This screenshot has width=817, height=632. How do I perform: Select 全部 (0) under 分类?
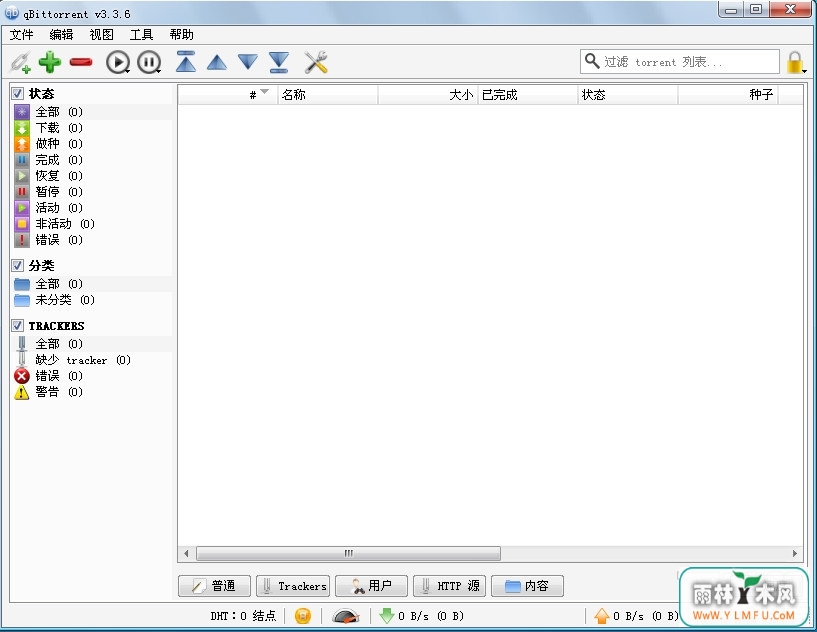tap(92, 284)
